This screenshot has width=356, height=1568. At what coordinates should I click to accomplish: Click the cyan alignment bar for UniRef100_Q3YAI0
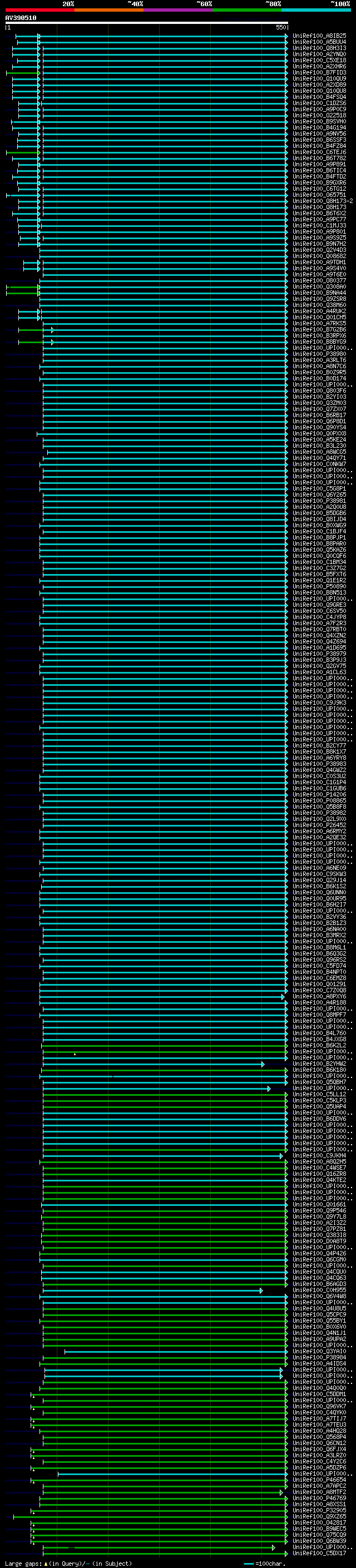(x=176, y=1352)
